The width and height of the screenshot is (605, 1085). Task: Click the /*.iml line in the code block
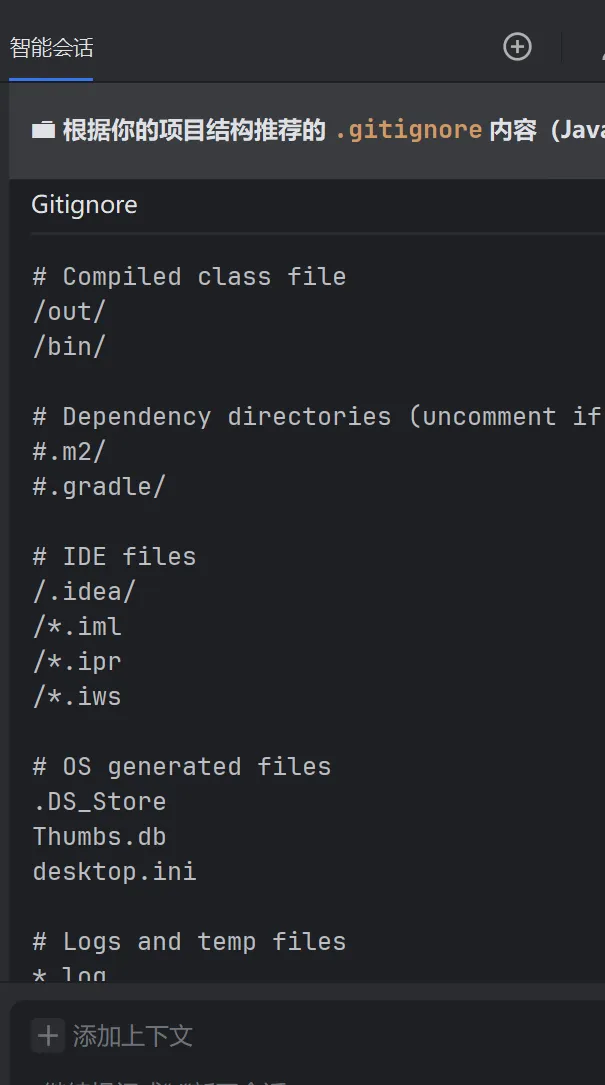[x=77, y=626]
